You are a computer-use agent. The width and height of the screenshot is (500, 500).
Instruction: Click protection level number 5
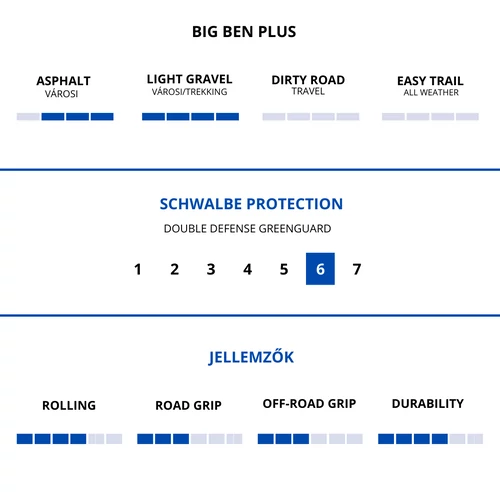pyautogui.click(x=284, y=269)
